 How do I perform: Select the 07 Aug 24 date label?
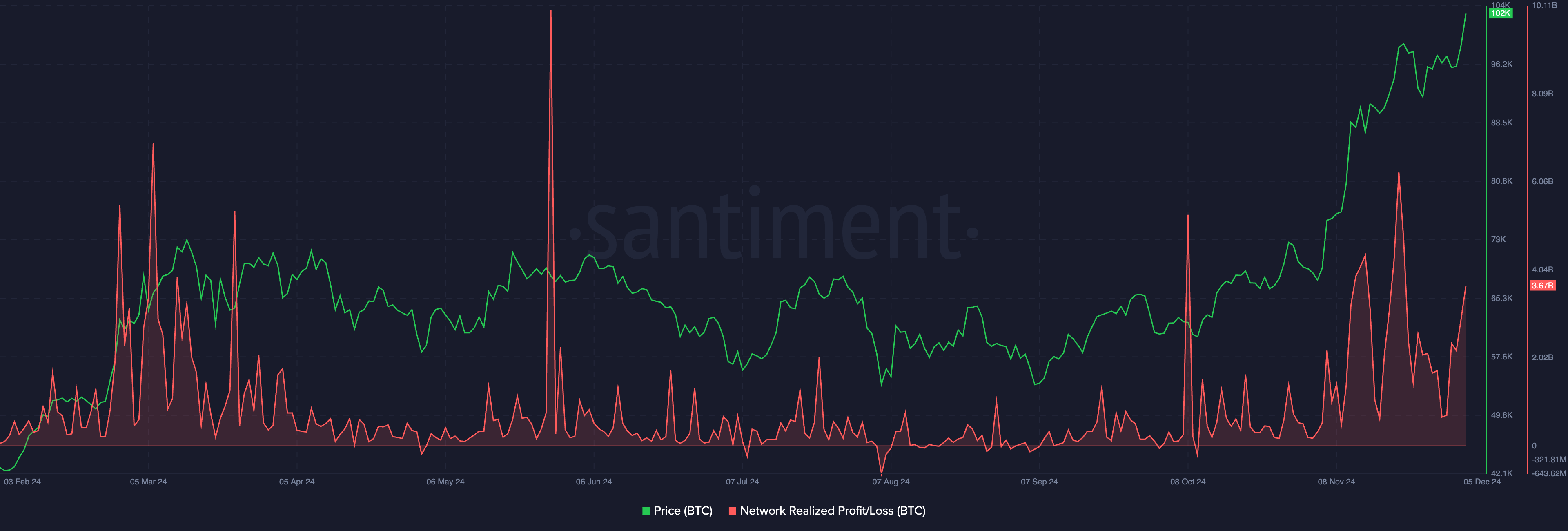pyautogui.click(x=891, y=482)
